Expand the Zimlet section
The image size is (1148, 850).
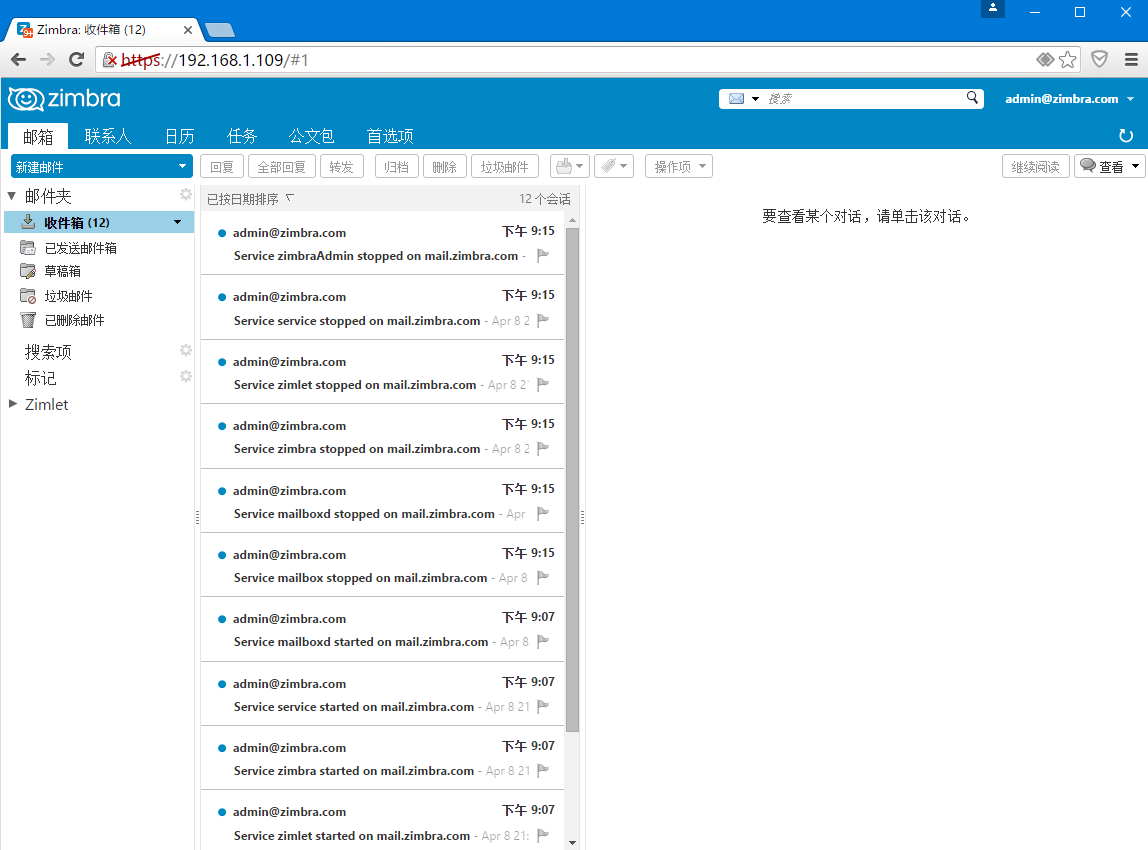12,403
